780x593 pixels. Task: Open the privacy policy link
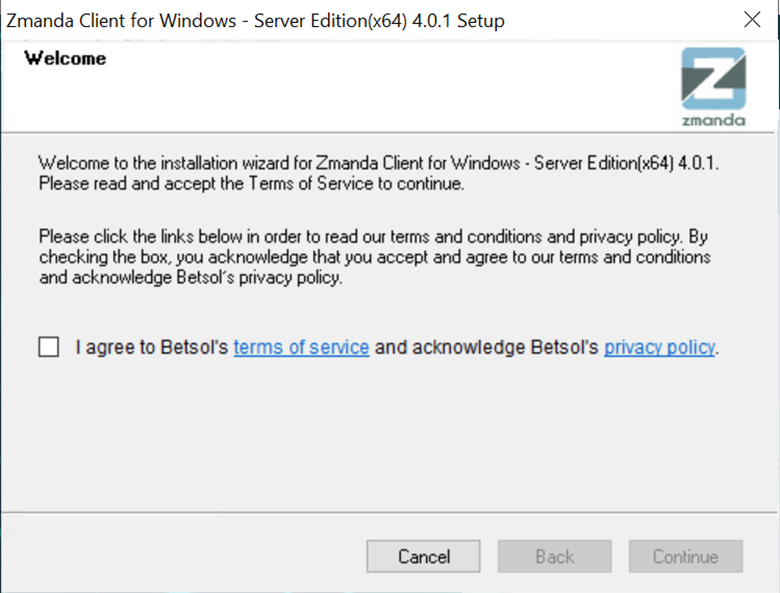660,347
